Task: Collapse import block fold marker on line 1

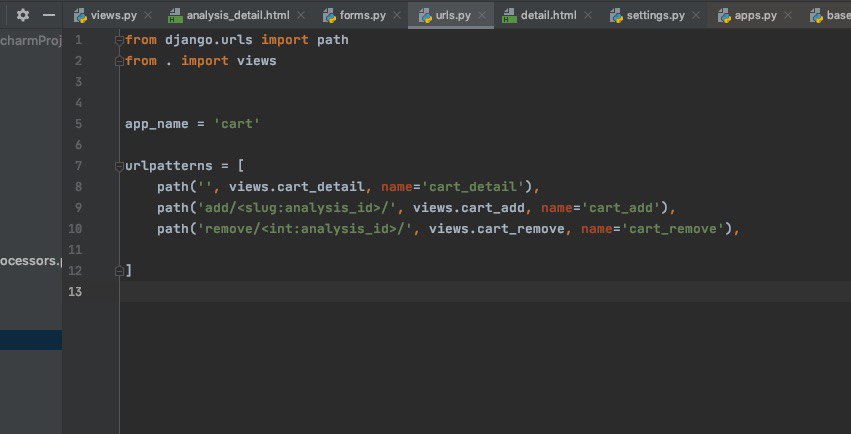Action: tap(119, 40)
